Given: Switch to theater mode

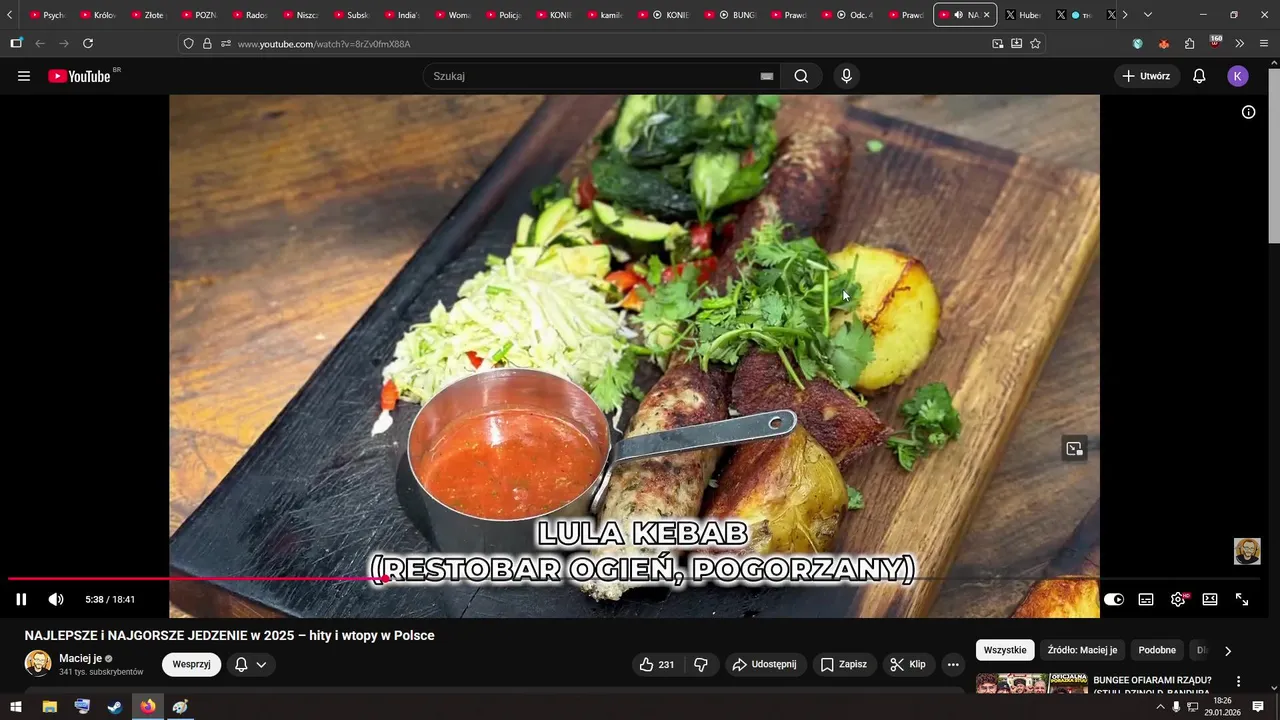Looking at the screenshot, I should click(1210, 599).
